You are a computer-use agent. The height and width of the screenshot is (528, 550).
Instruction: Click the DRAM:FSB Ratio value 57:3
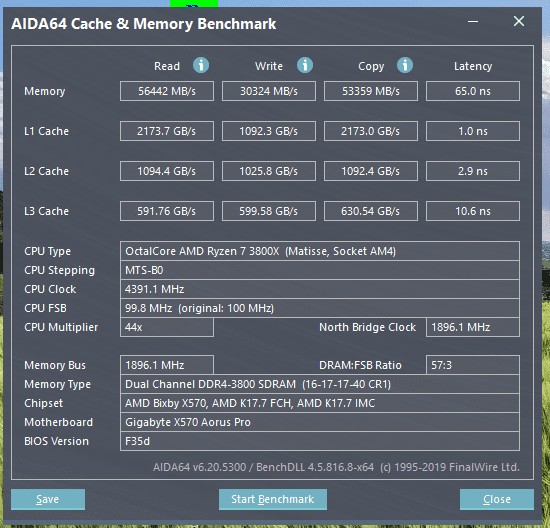(x=473, y=365)
